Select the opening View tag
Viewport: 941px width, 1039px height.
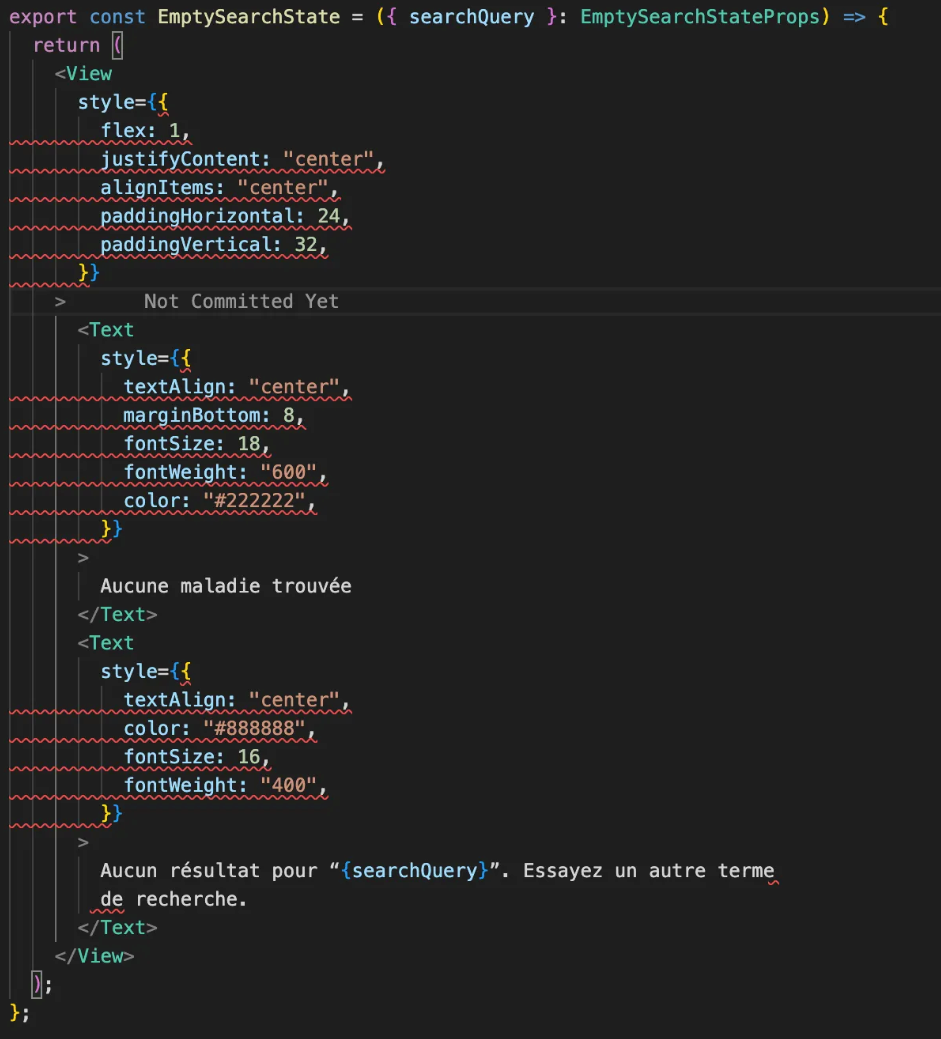click(x=88, y=74)
